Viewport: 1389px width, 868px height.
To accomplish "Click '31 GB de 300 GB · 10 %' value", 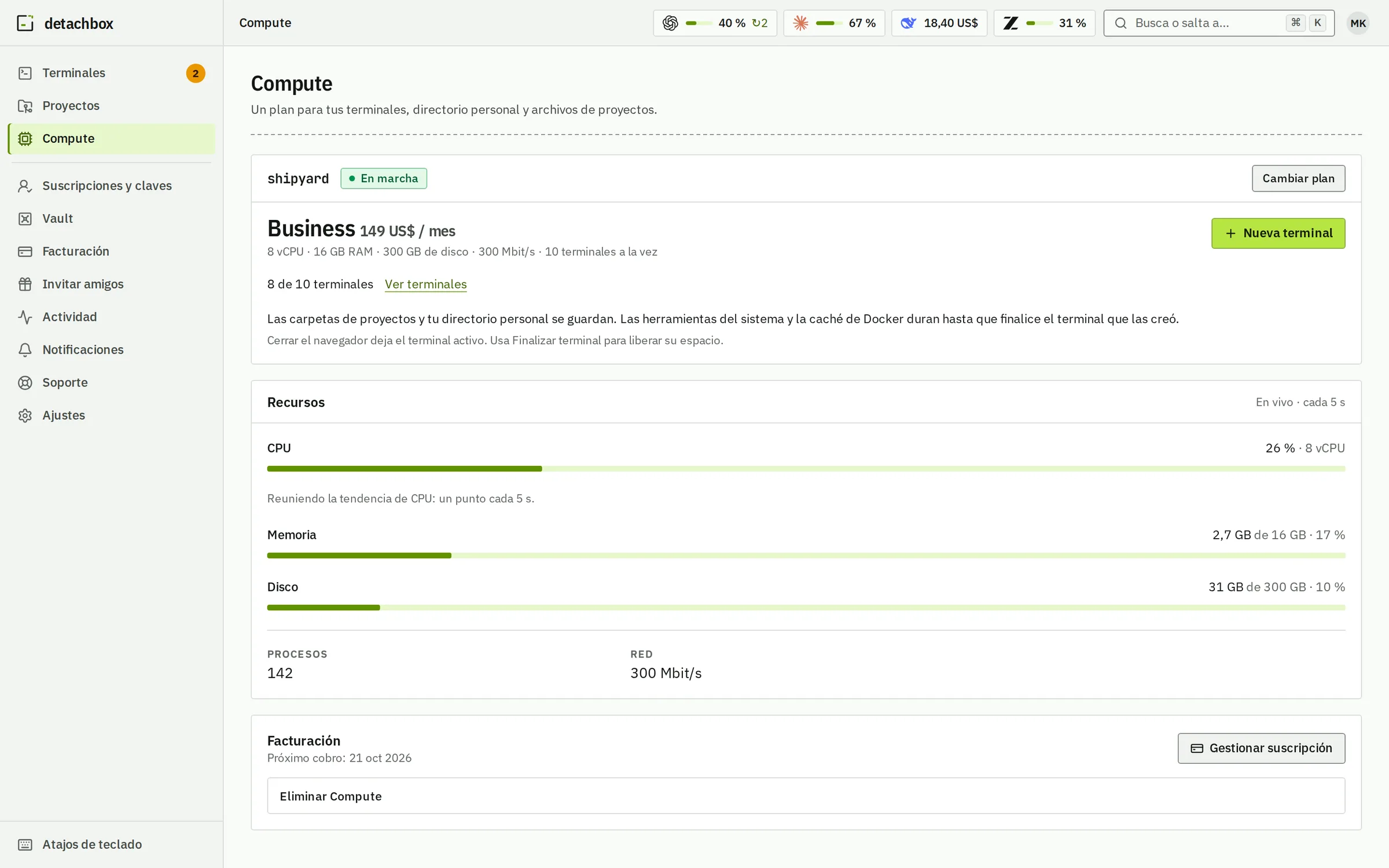I will 1277,587.
